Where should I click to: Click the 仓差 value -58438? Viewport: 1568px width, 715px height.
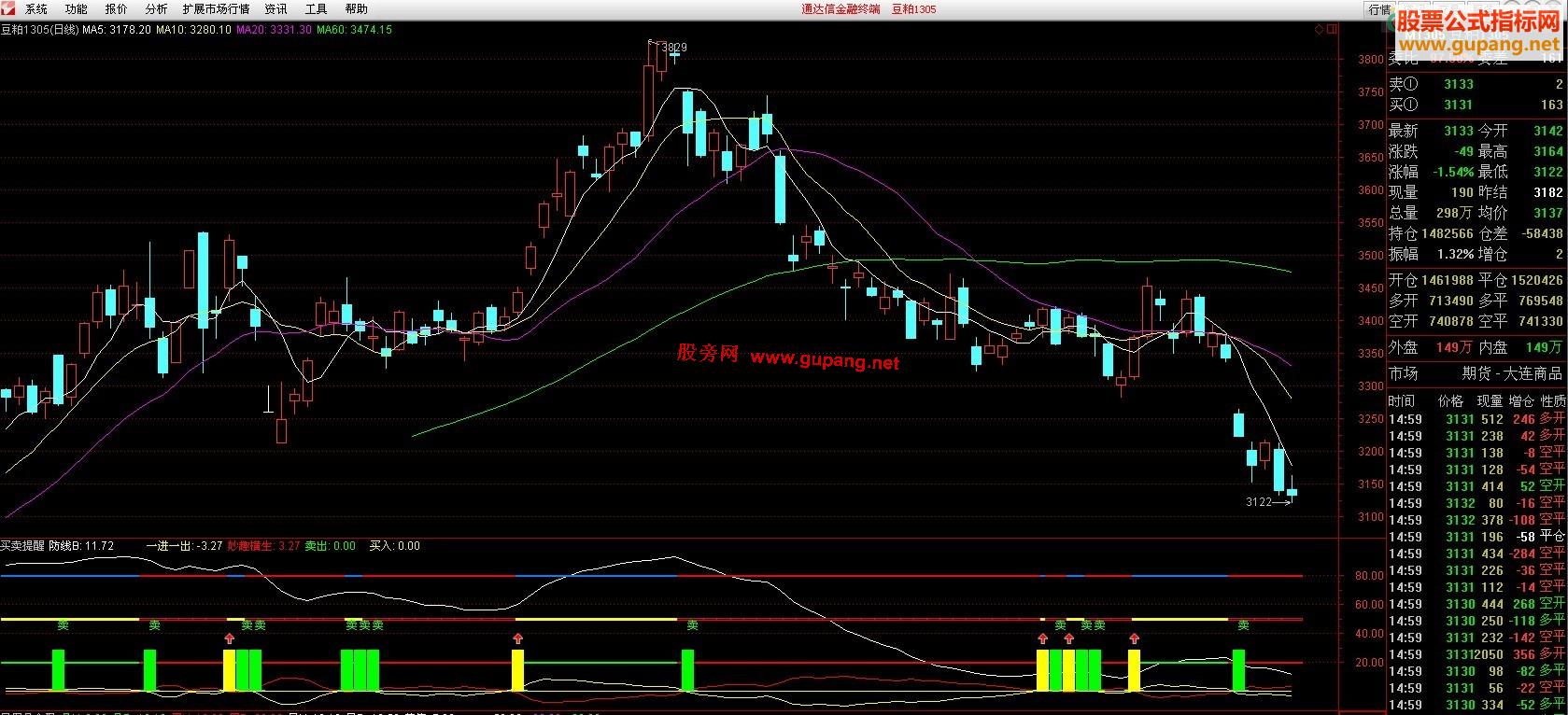1540,233
